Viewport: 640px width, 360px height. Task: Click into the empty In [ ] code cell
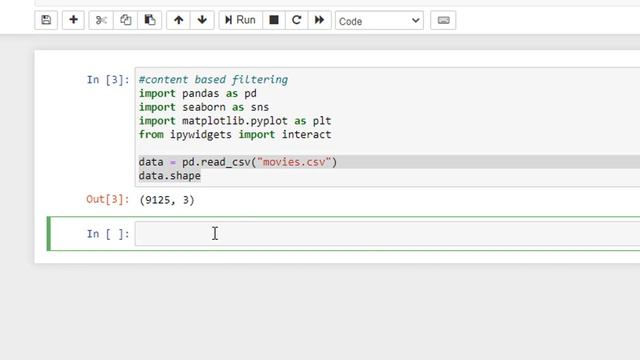click(387, 234)
